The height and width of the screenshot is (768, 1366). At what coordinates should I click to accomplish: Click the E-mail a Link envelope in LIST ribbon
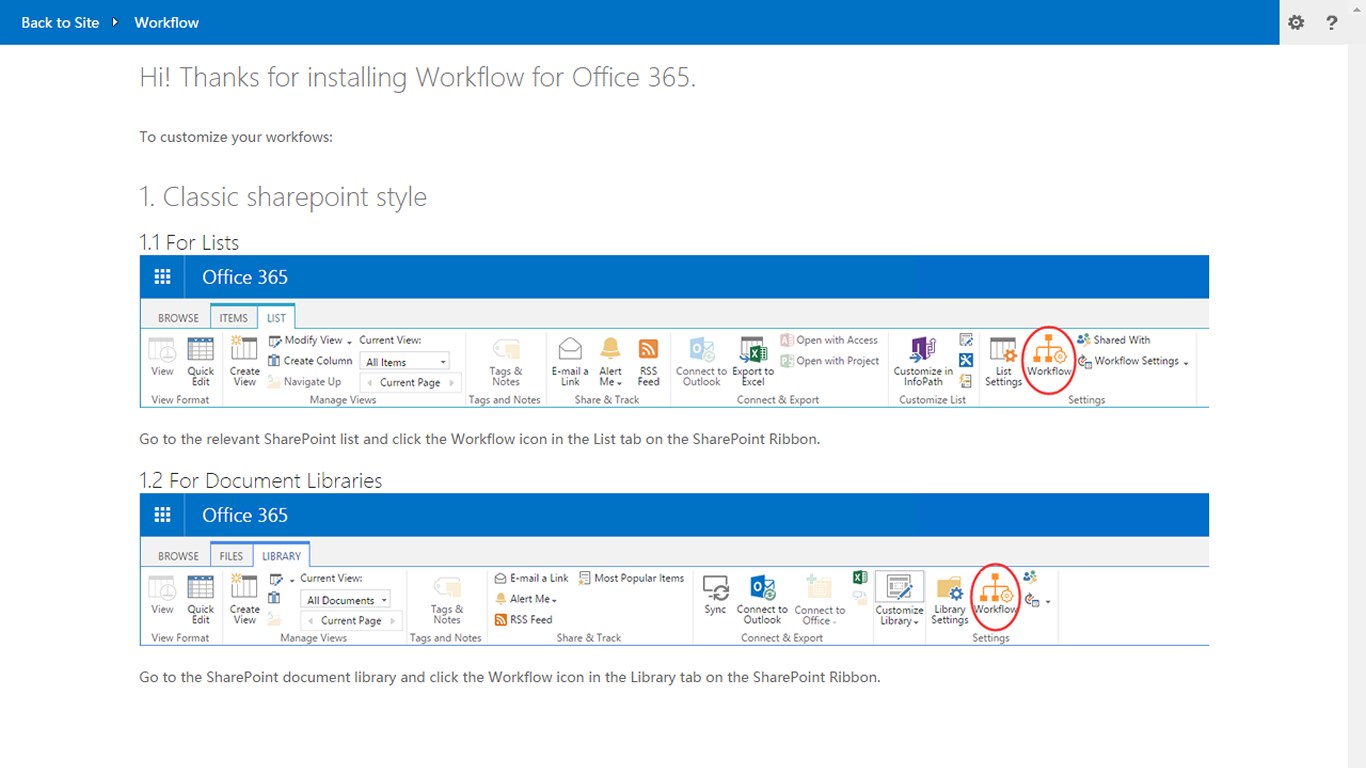click(570, 362)
